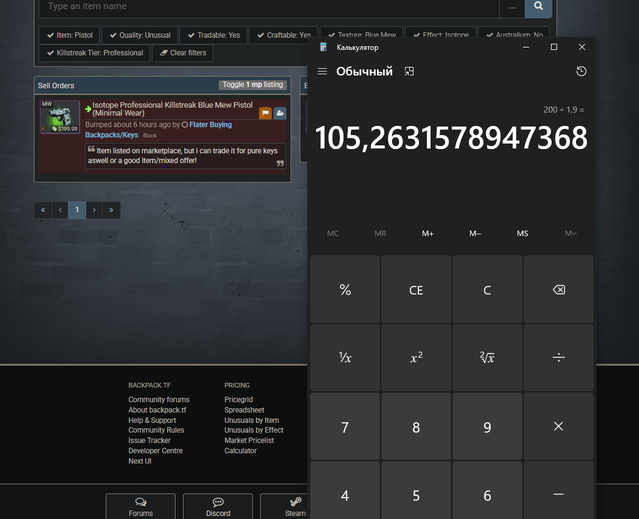Open Community forums footer link
Screen dimensions: 639x519
click(x=159, y=400)
